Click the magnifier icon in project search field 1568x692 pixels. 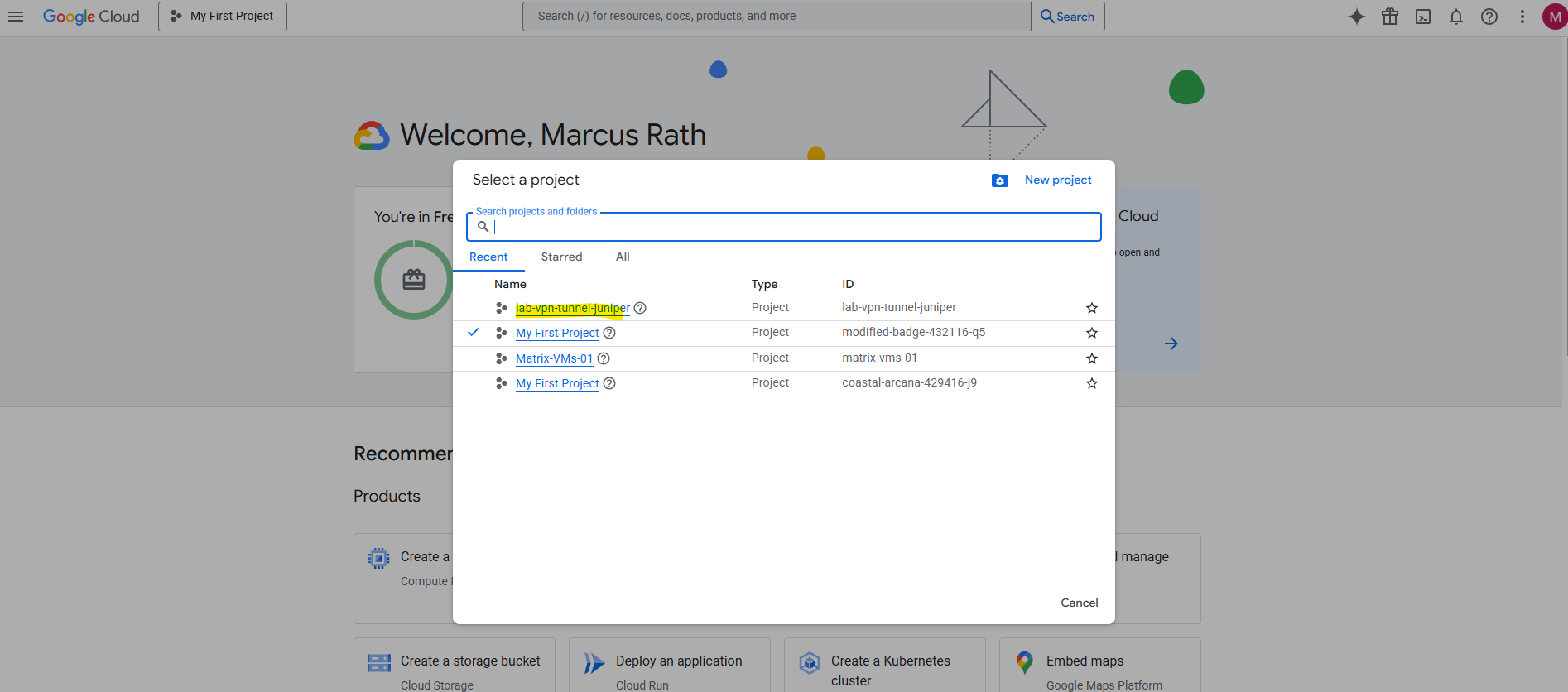point(483,226)
